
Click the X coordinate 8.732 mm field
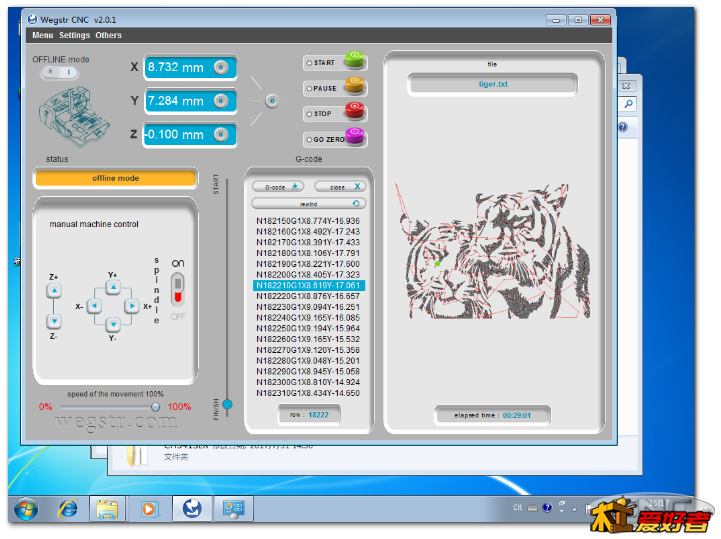click(x=190, y=68)
